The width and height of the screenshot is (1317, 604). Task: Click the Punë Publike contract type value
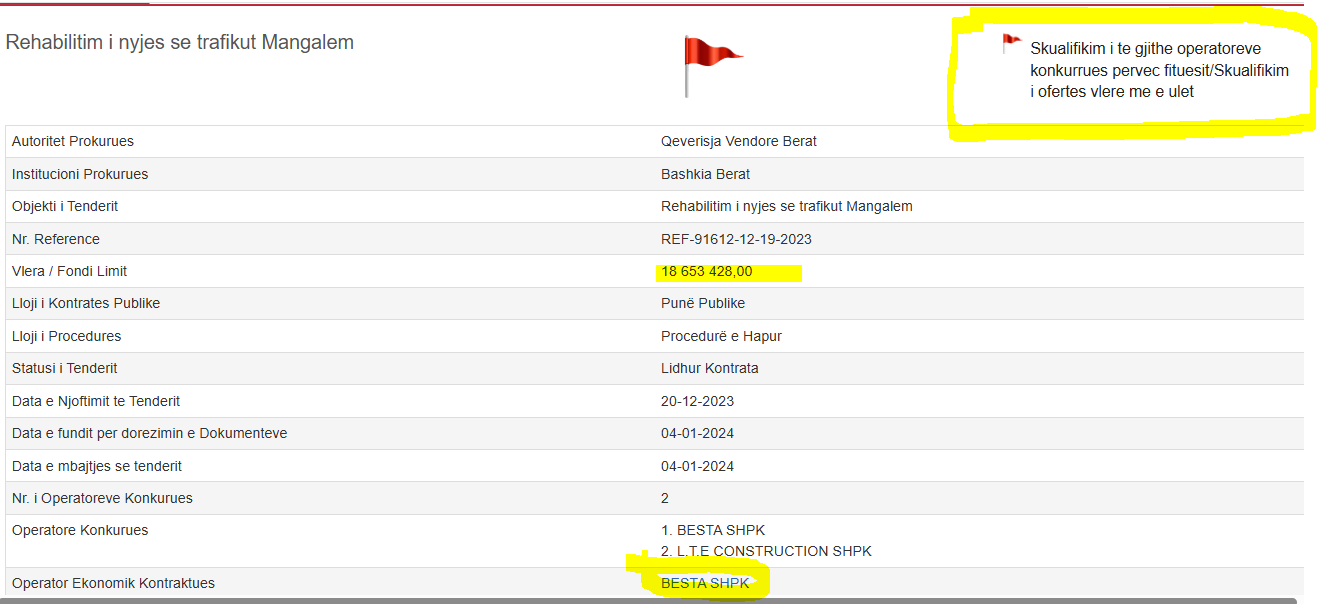tap(703, 303)
